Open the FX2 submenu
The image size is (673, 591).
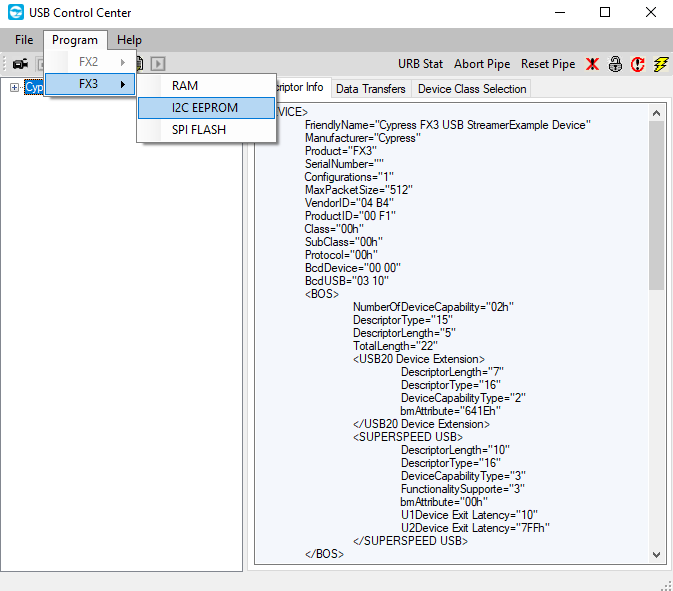point(90,62)
